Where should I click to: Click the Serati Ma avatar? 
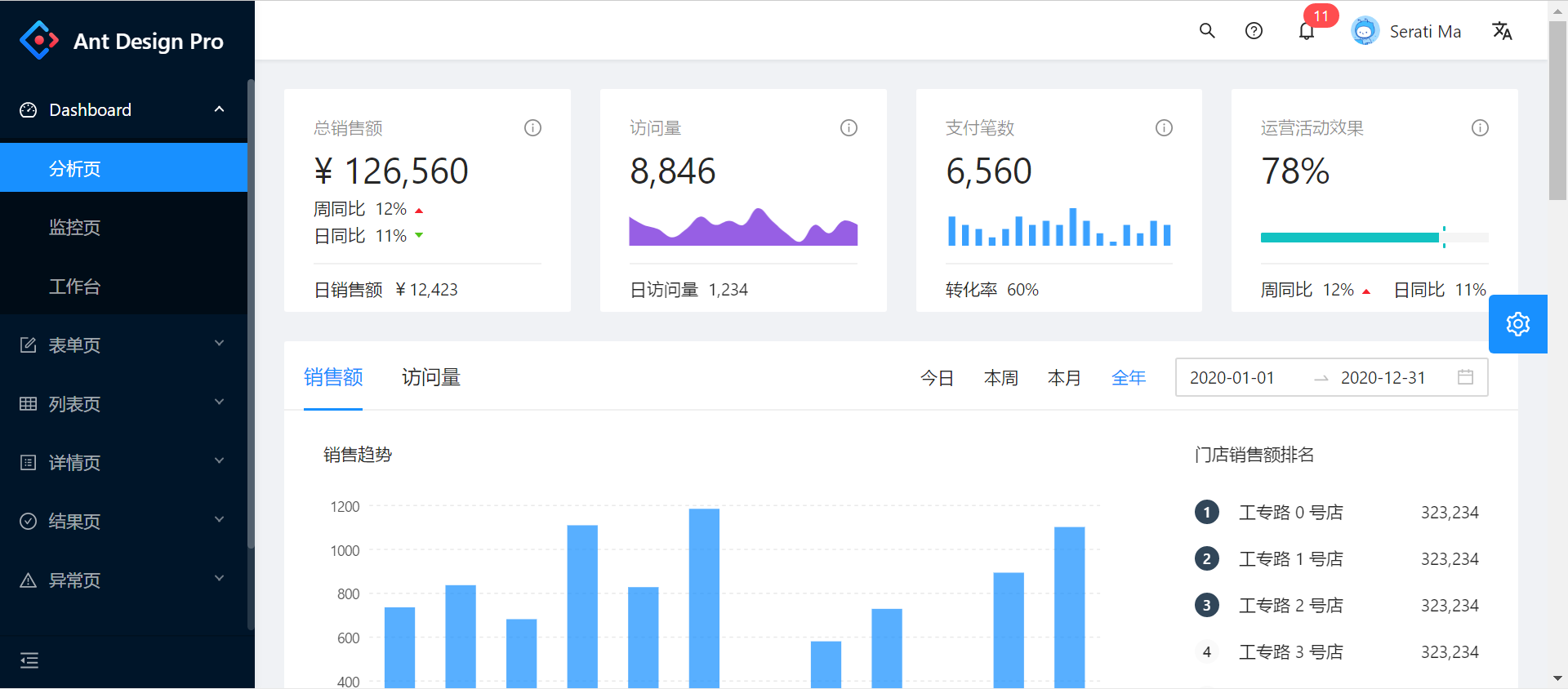pos(1365,31)
